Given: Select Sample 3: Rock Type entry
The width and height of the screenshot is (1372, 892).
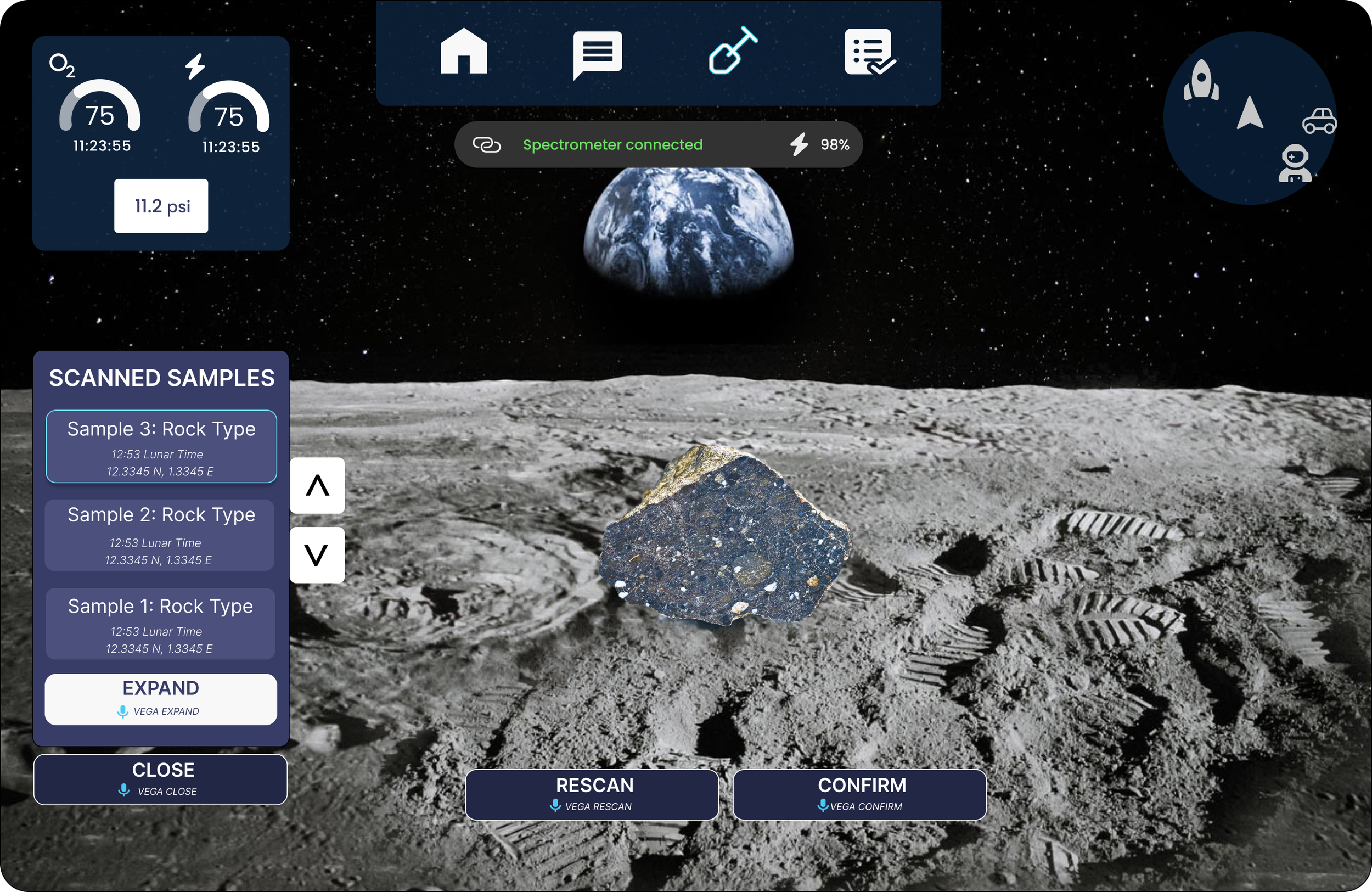Looking at the screenshot, I should pos(161,446).
